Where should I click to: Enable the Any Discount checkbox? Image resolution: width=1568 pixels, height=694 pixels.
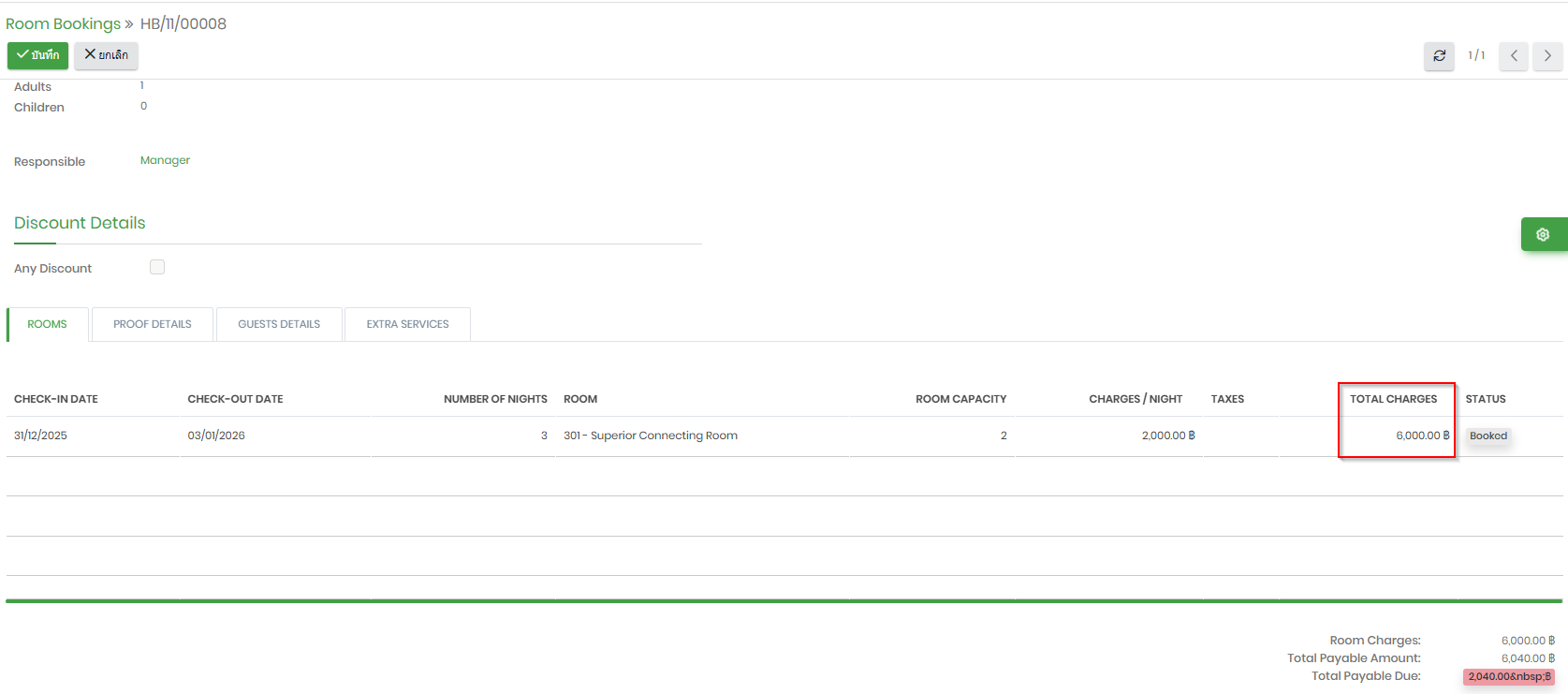157,267
